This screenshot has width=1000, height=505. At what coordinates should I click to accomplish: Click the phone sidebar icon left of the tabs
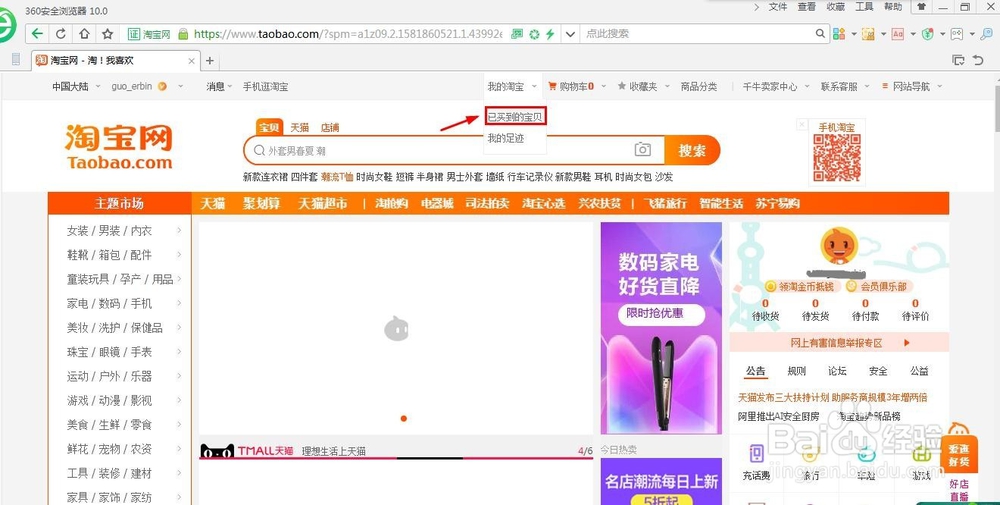point(16,60)
